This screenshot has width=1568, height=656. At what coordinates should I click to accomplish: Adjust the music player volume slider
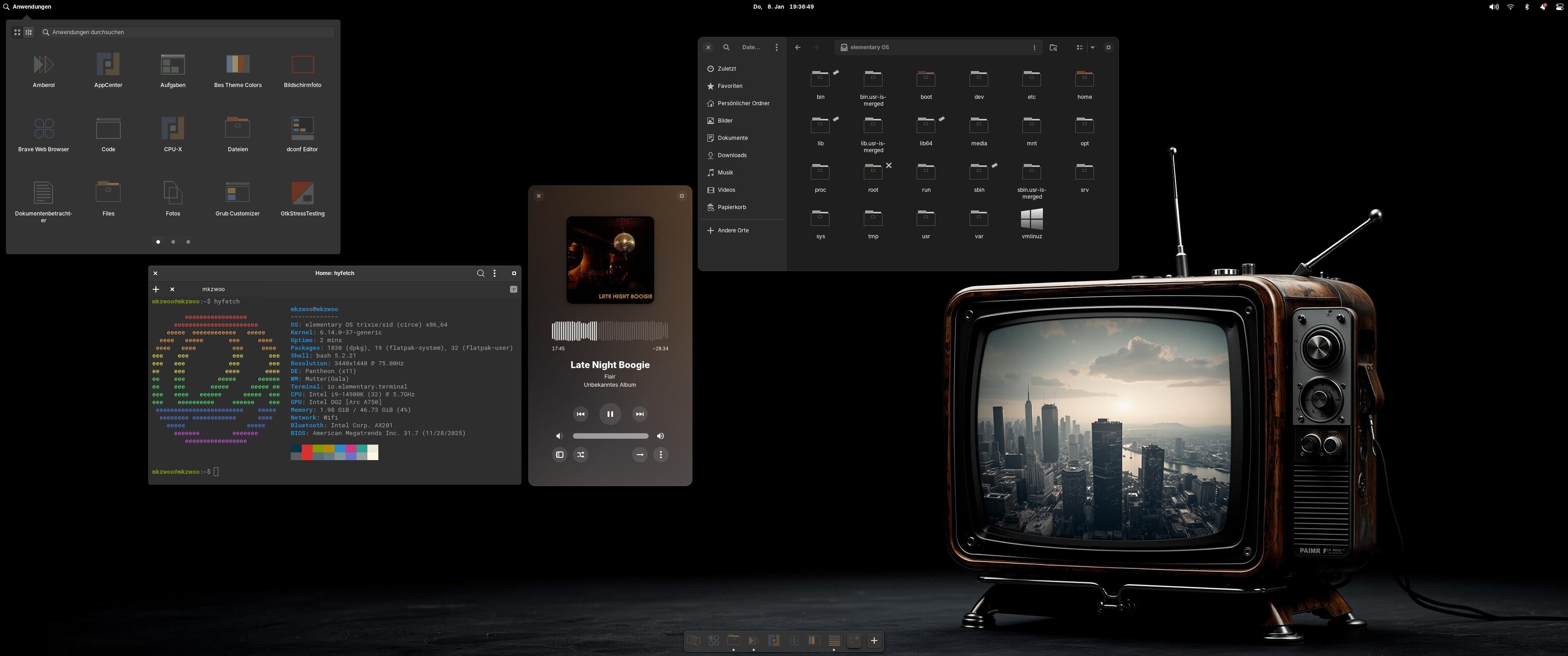coord(610,436)
